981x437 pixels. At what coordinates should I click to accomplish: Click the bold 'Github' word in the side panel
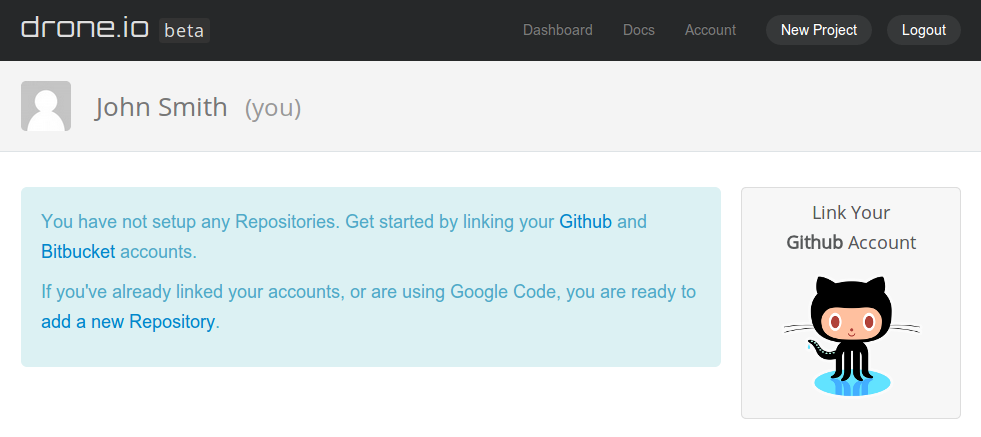click(x=815, y=242)
